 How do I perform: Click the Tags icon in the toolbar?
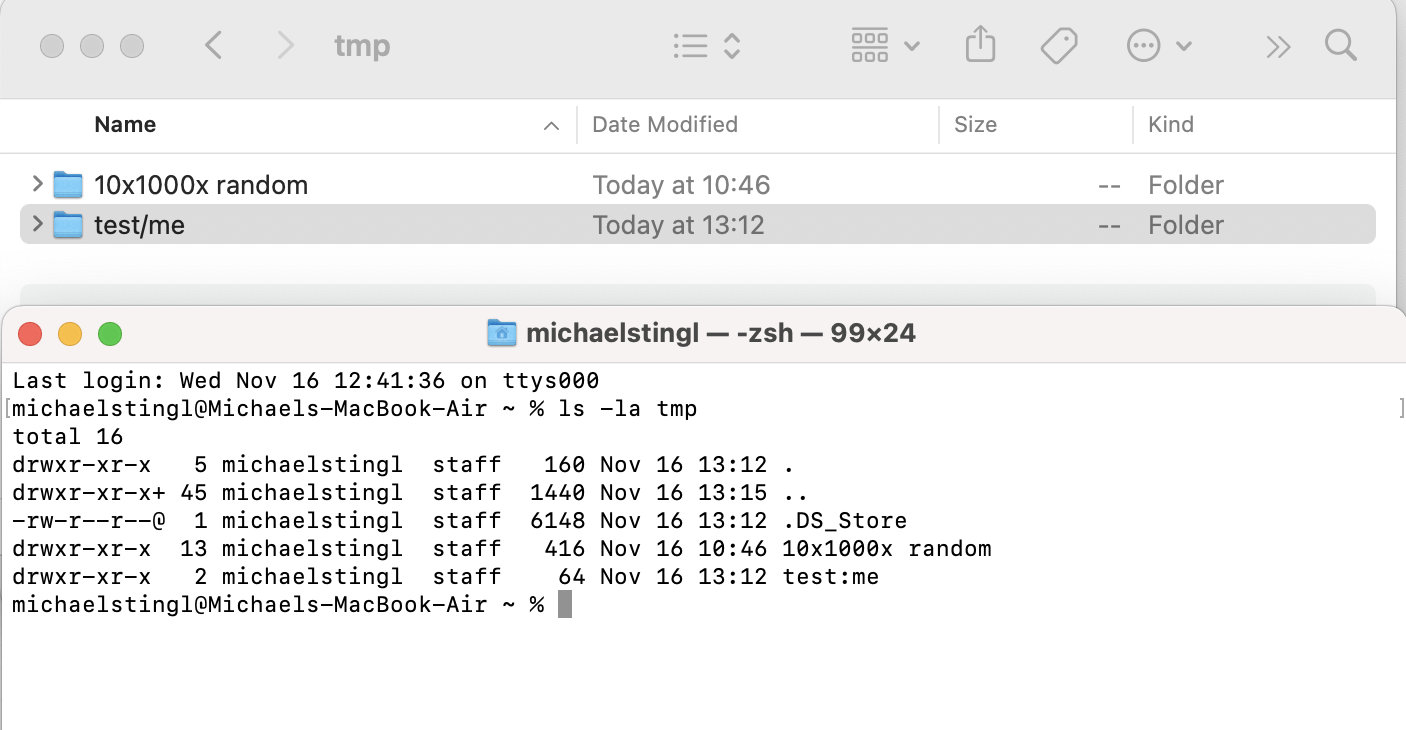tap(1060, 45)
